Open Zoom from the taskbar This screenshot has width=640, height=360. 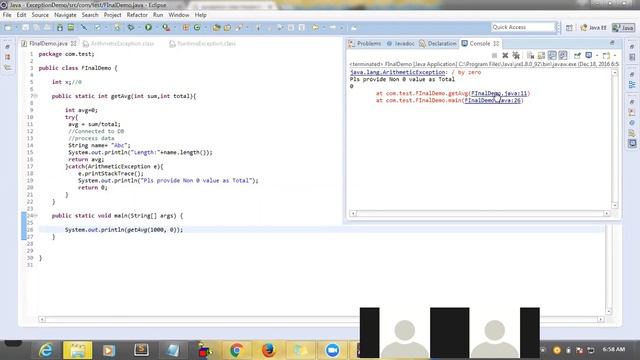click(x=332, y=350)
